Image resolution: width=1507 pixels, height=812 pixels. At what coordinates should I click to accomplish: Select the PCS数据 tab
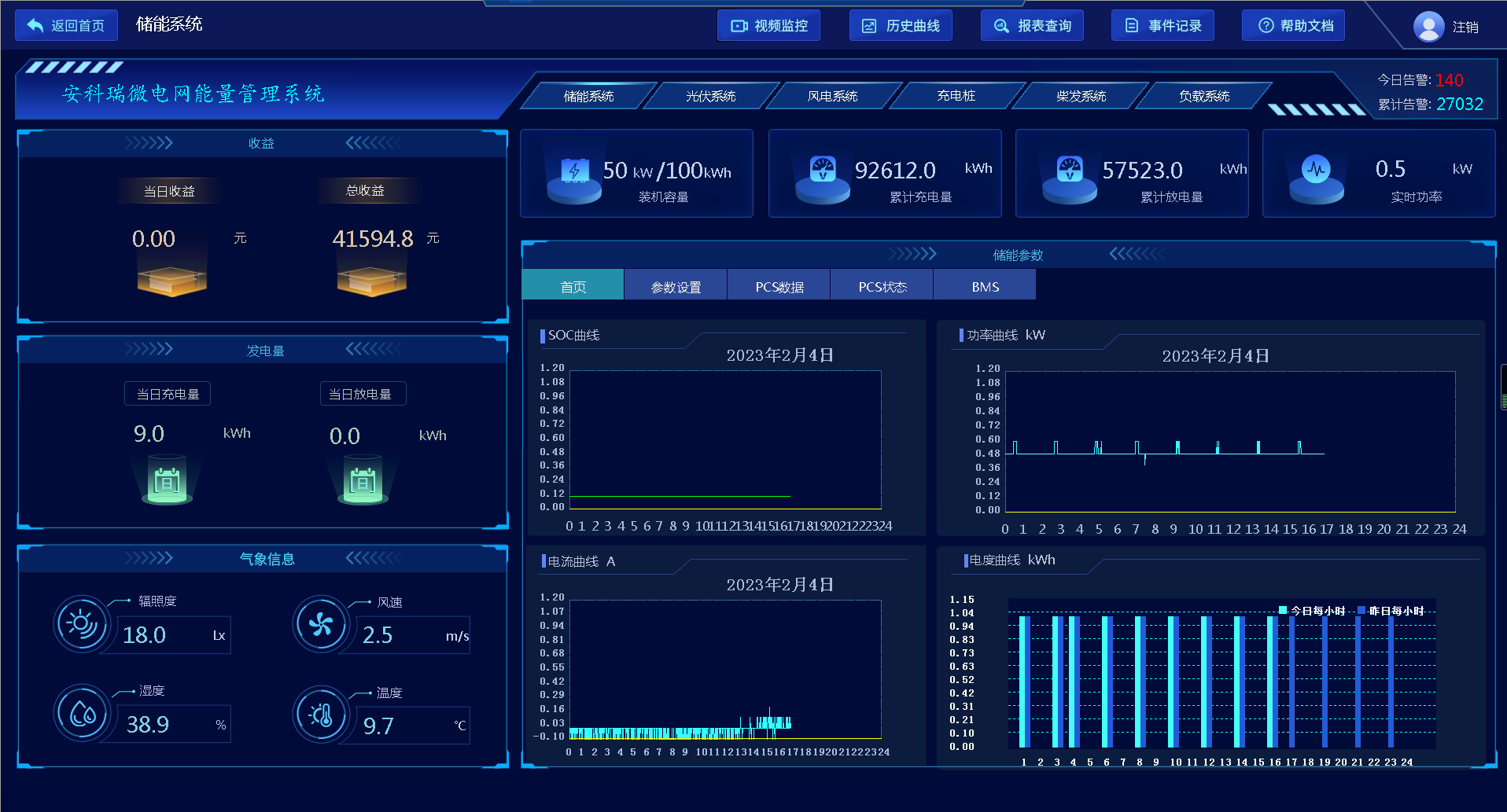[779, 287]
